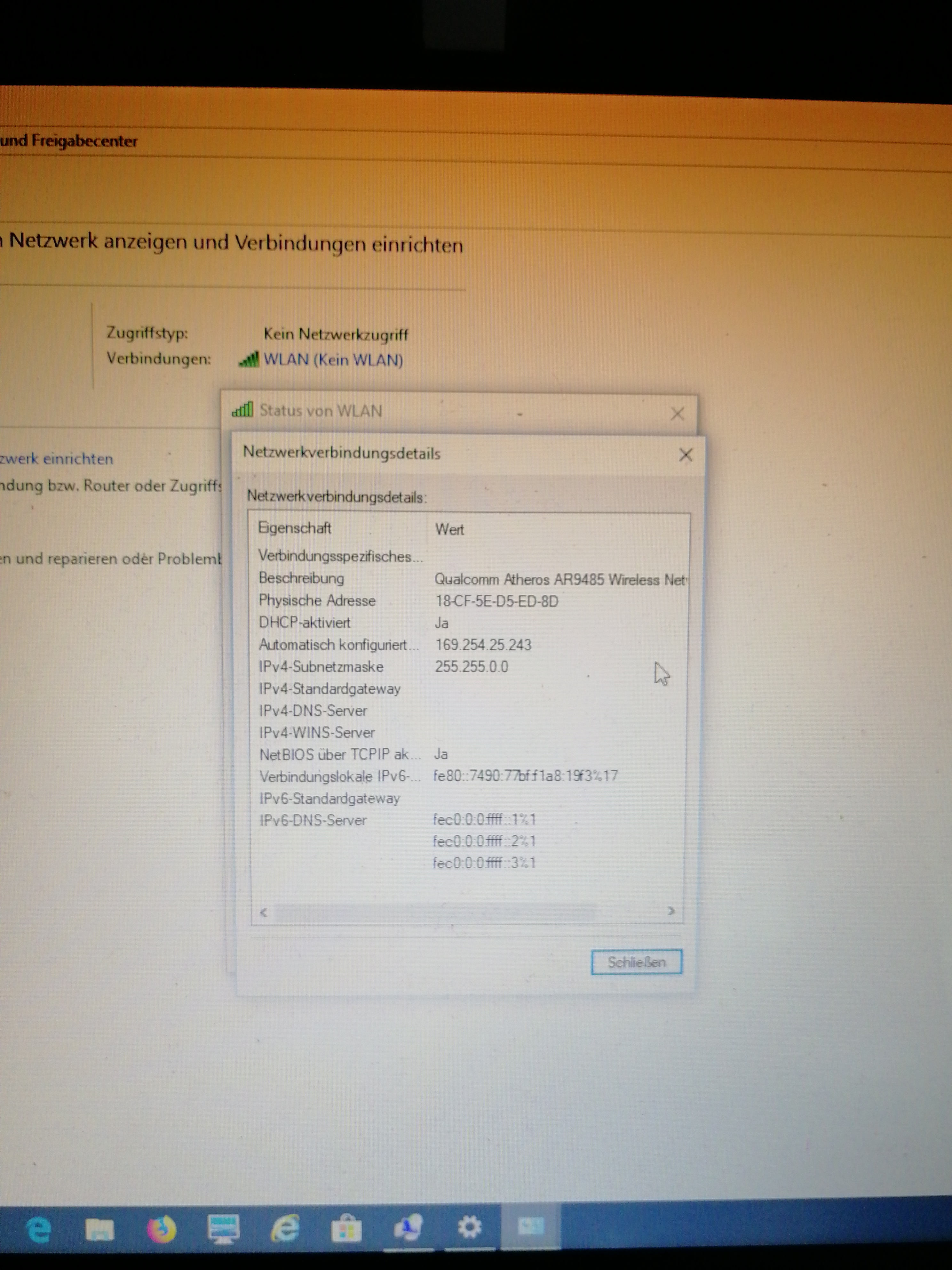Open Settings gear in taskbar
The height and width of the screenshot is (1270, 952).
coord(470,1227)
